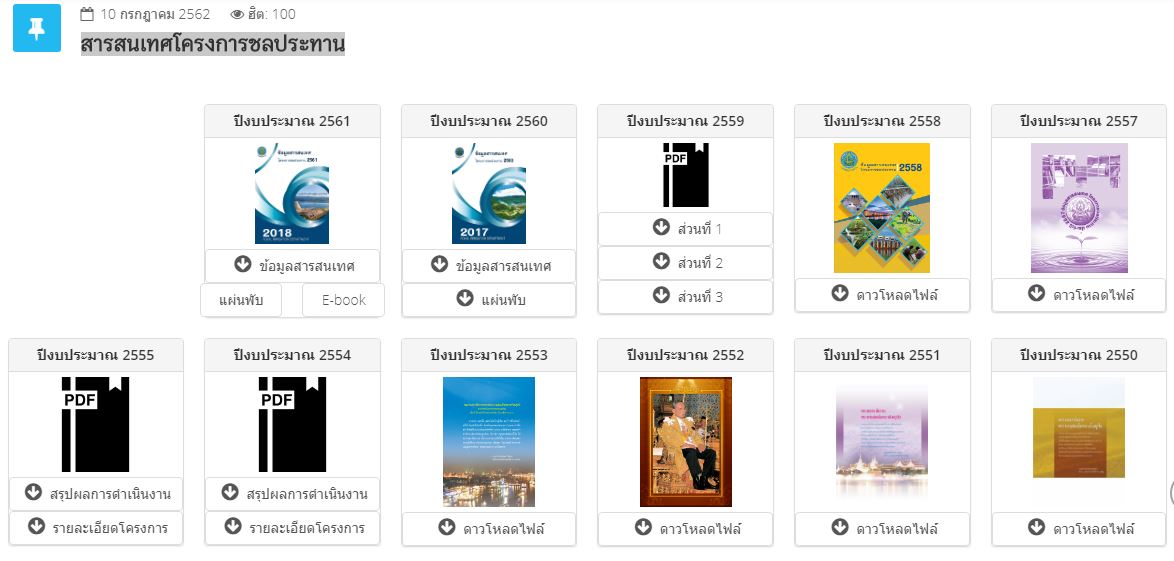
Task: Open the 2552 portrait cover thumbnail
Action: point(686,441)
